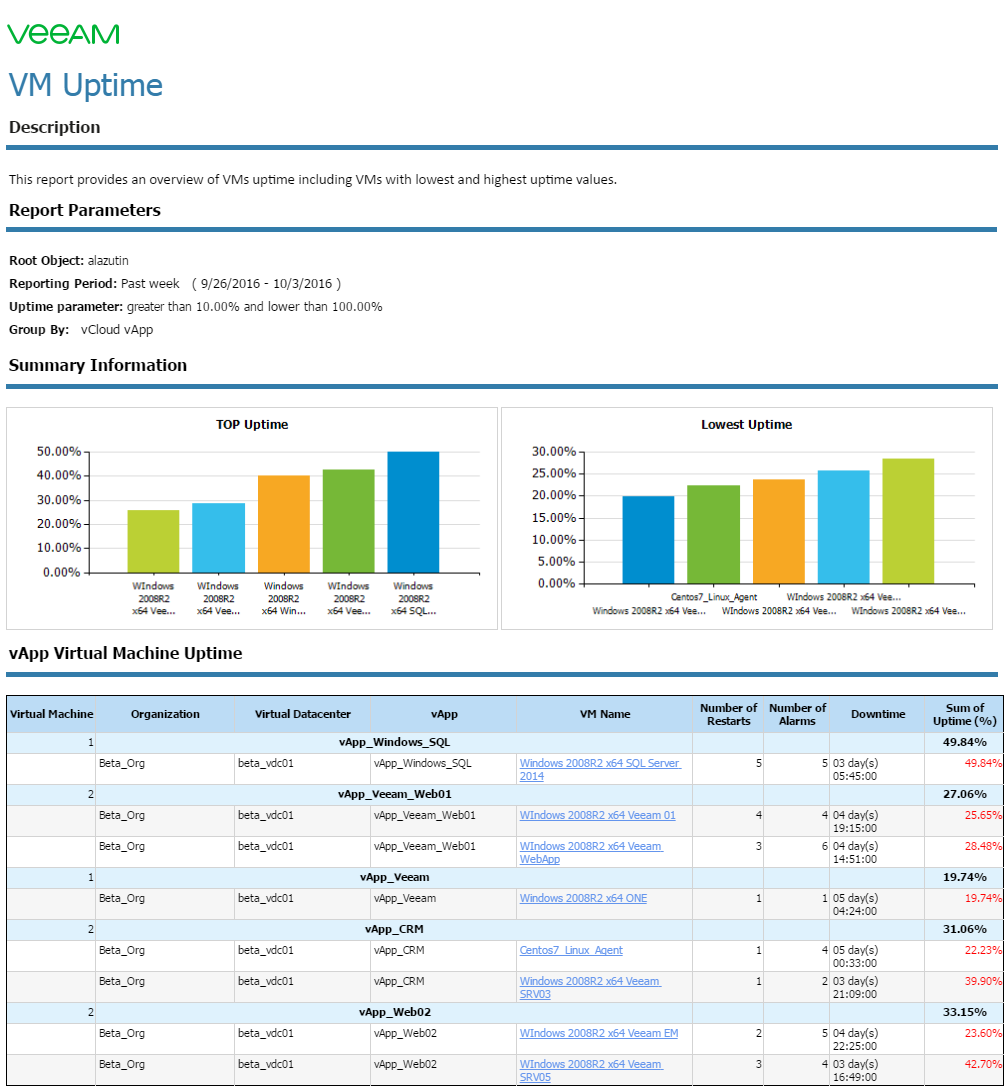The height and width of the screenshot is (1090, 1008).
Task: Select the vApp_Web02 group header row
Action: tap(505, 1012)
